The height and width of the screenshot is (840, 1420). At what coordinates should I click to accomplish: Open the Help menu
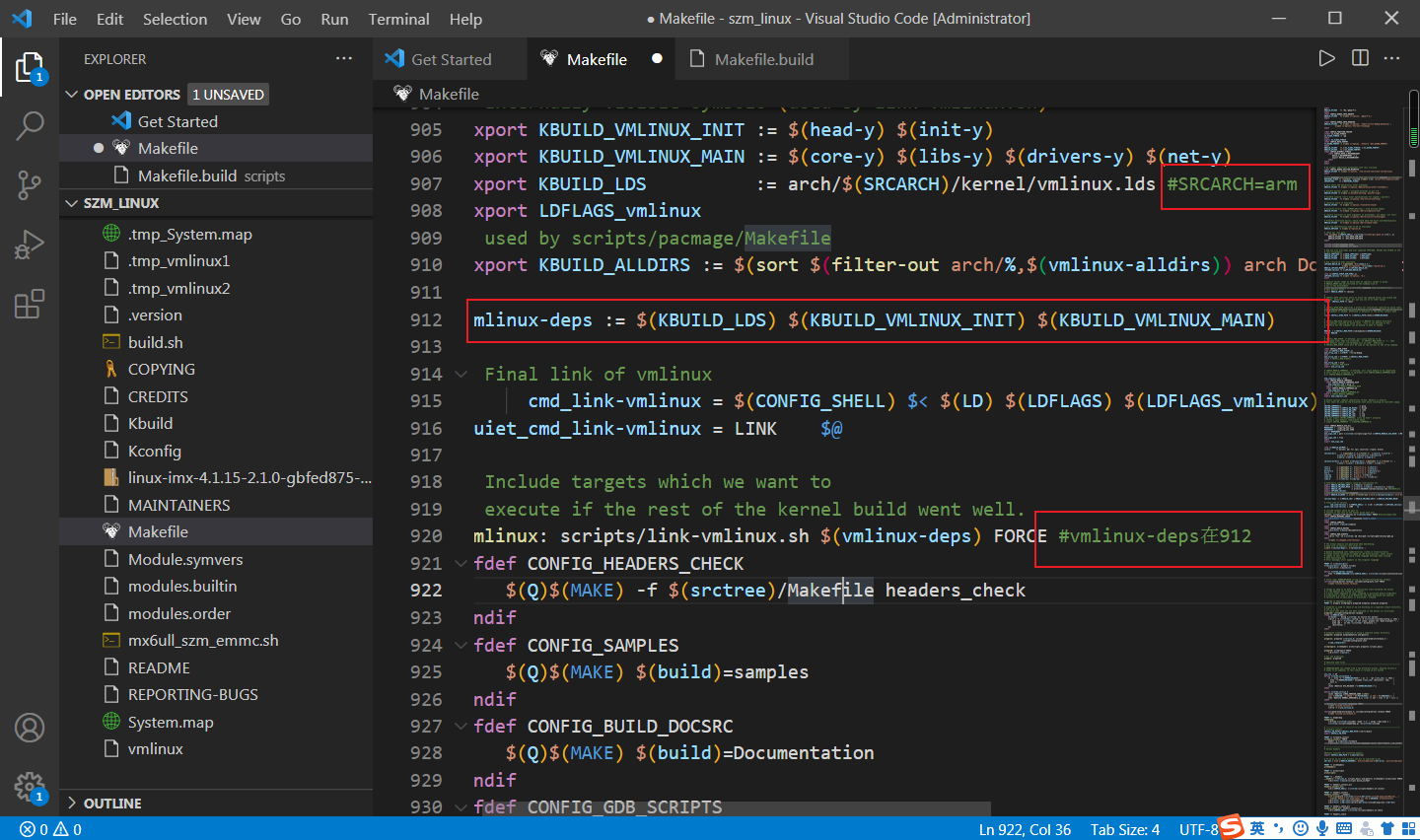(465, 19)
